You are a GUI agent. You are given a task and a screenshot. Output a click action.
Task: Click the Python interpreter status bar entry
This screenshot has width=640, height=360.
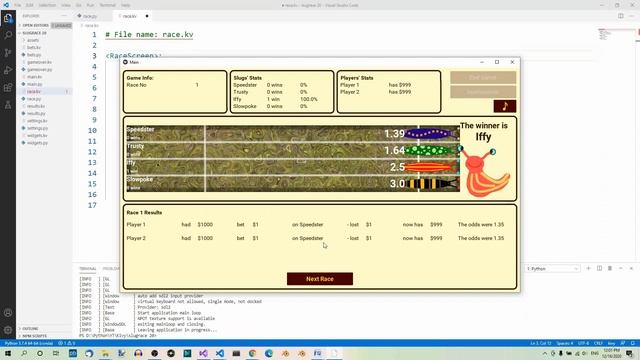click(x=29, y=343)
